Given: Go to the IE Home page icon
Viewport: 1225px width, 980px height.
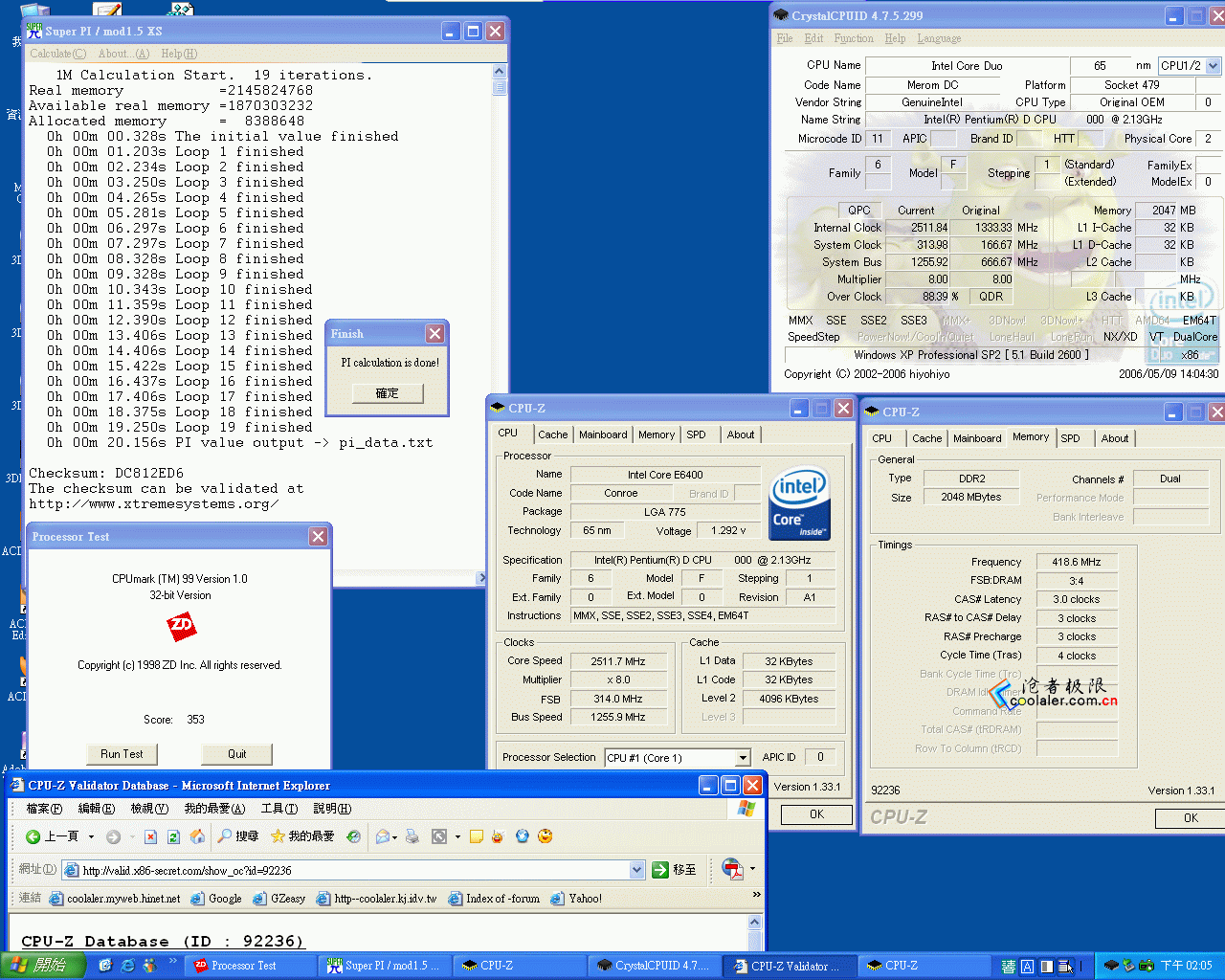Looking at the screenshot, I should click(197, 836).
